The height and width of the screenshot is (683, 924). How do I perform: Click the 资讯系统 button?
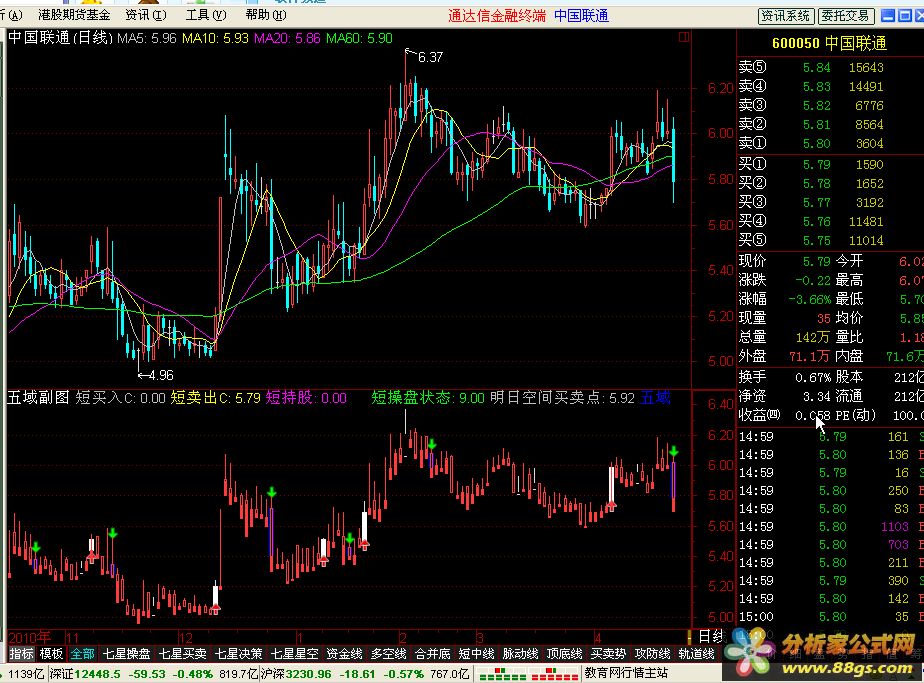point(786,16)
